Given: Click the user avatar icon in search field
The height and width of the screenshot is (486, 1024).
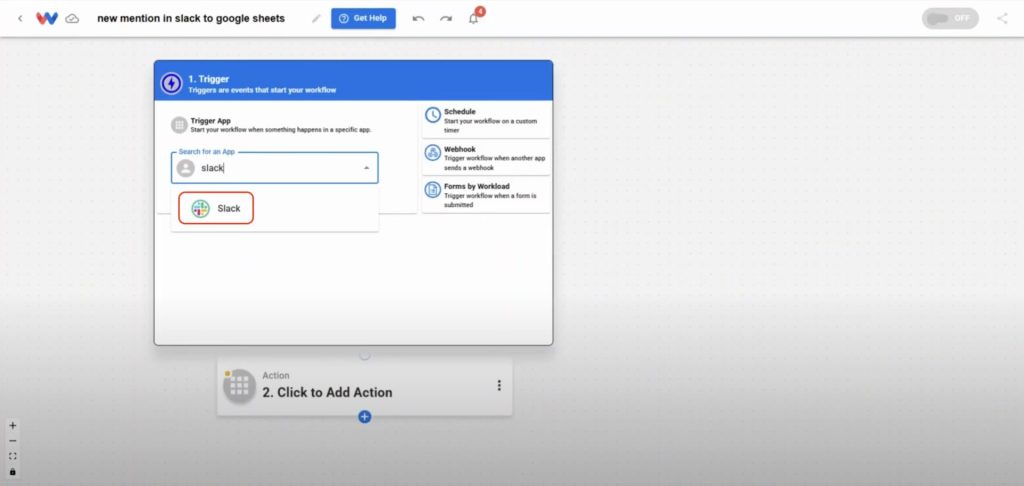Looking at the screenshot, I should [x=186, y=168].
